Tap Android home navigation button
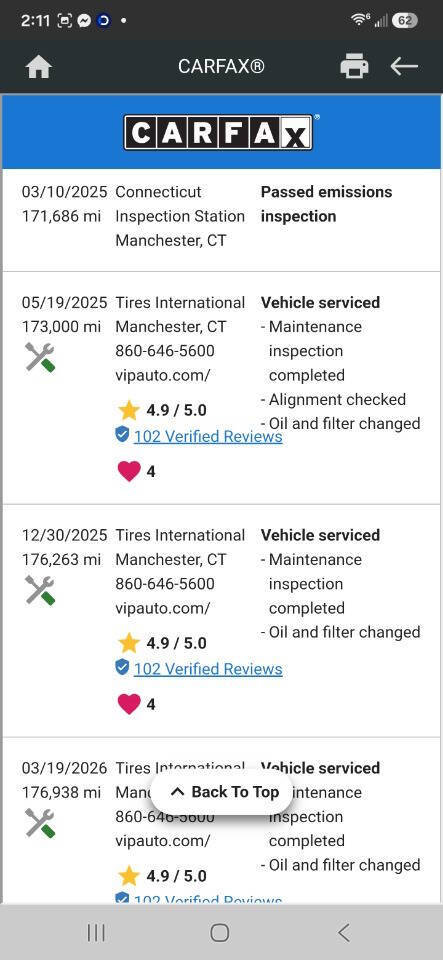This screenshot has width=443, height=960. [220, 932]
